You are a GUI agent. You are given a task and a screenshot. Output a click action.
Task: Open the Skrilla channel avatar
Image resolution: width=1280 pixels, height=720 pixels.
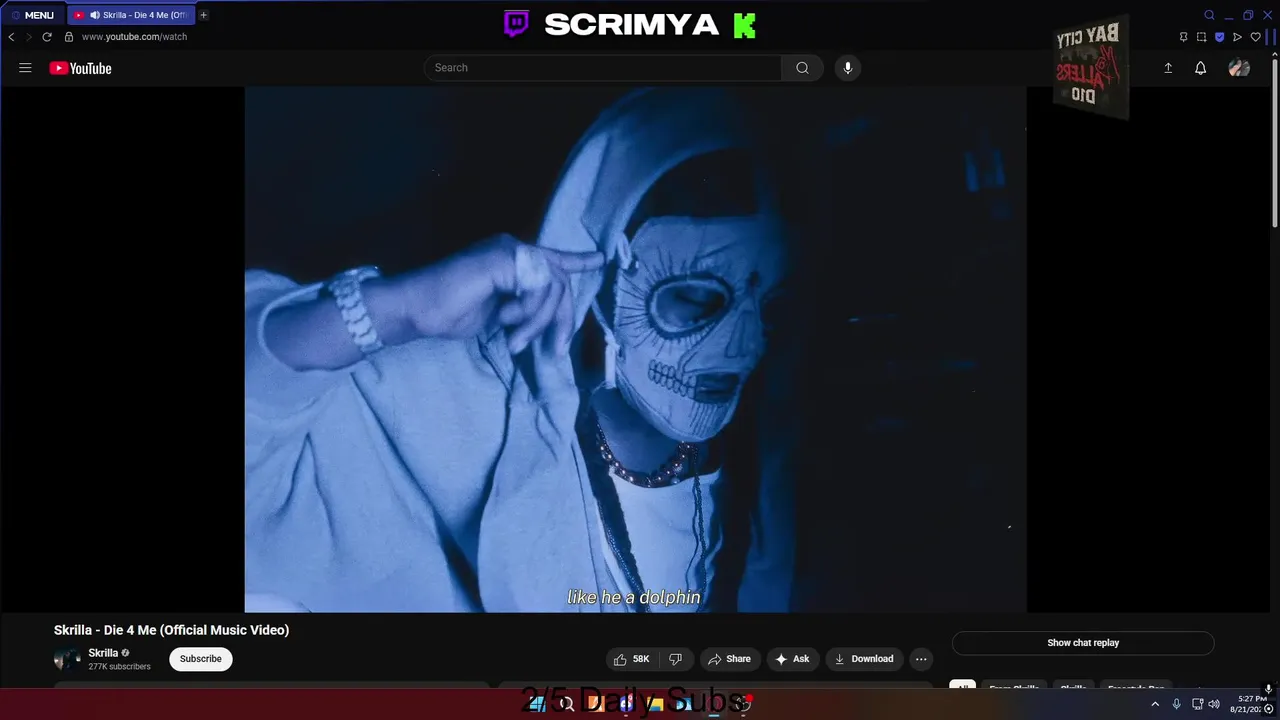pos(67,659)
